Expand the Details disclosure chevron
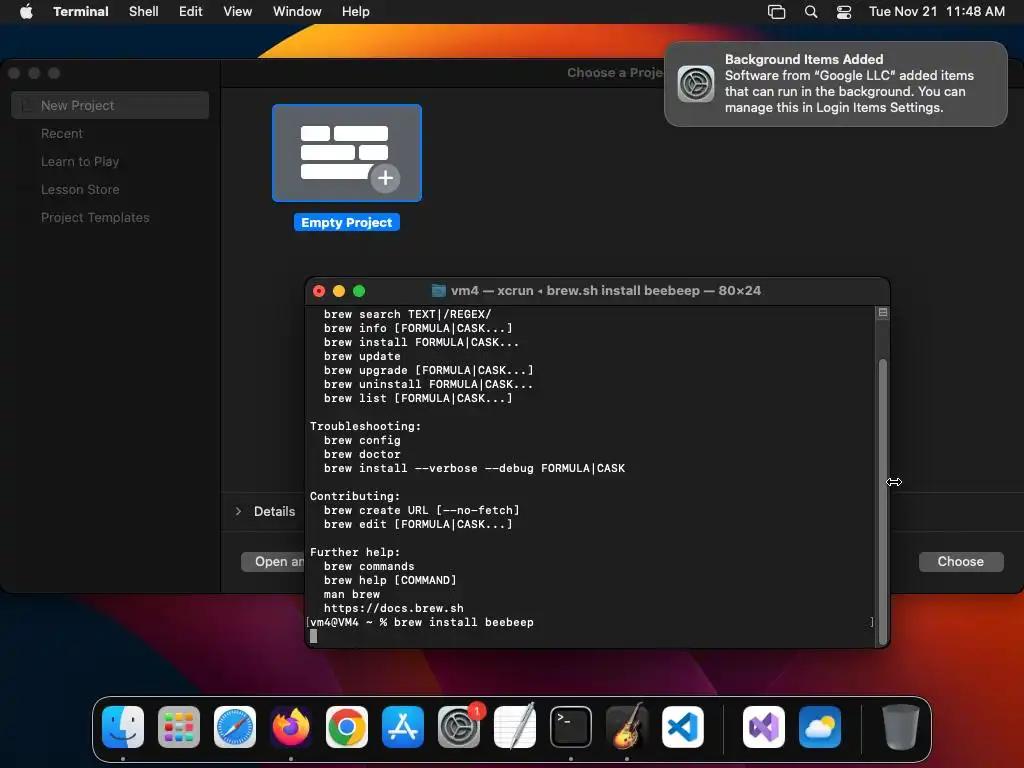This screenshot has width=1024, height=768. (x=238, y=511)
